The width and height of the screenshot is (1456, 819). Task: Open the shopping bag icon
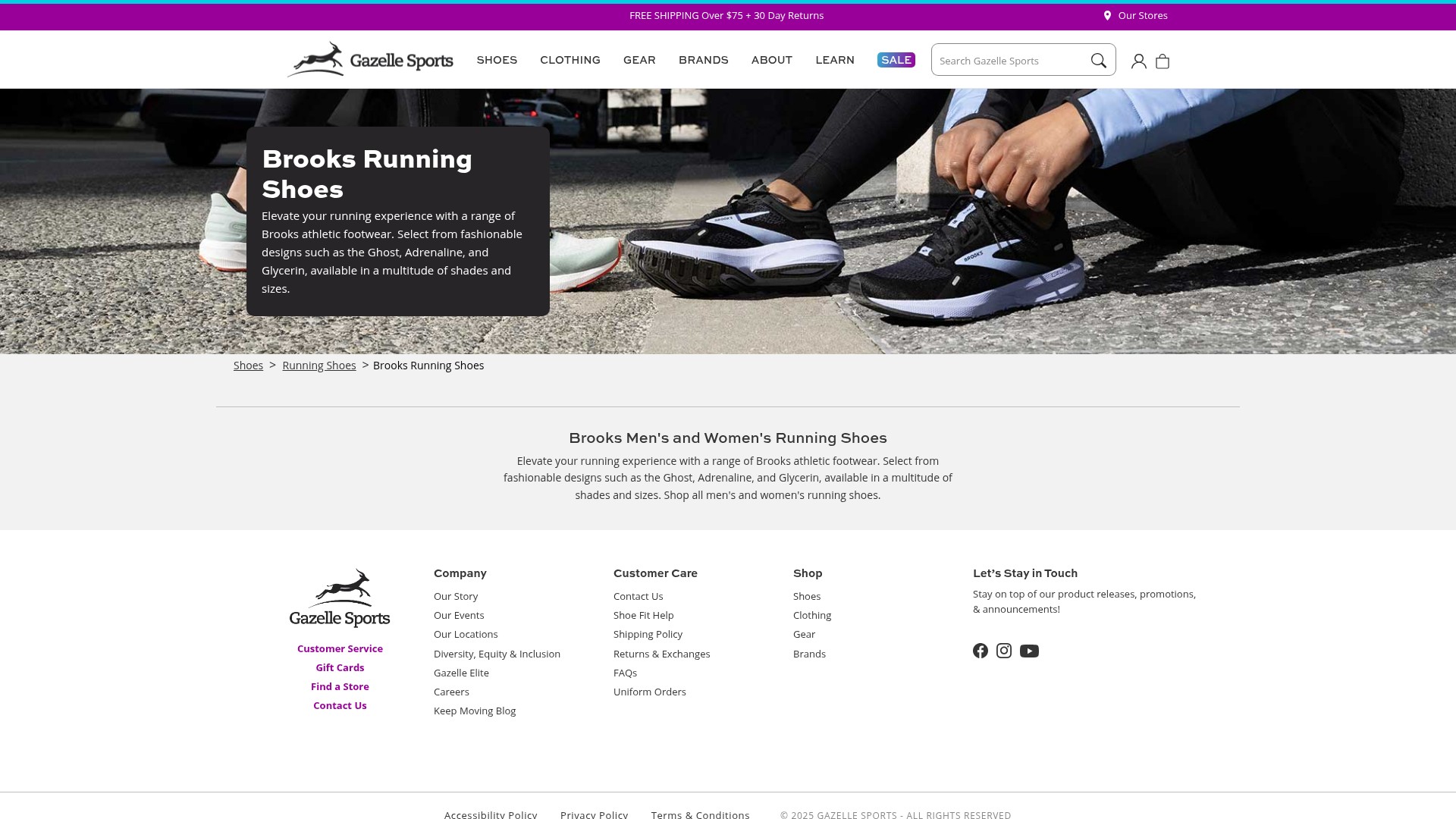[x=1163, y=61]
